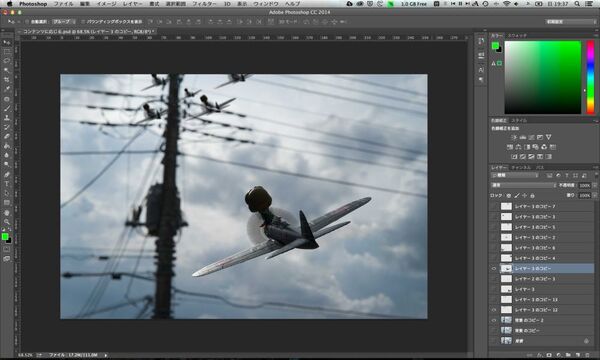This screenshot has height=360, width=600.
Task: Select the Eyedropper tool
Action: (x=7, y=89)
